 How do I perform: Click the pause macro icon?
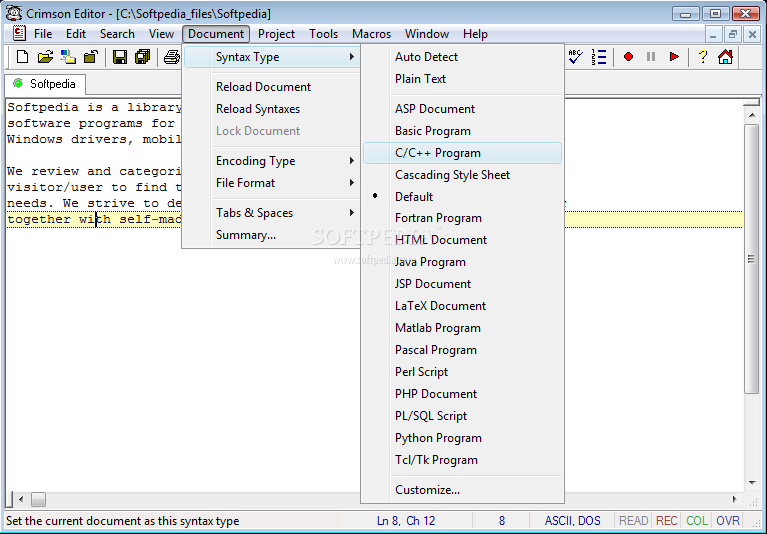point(651,57)
